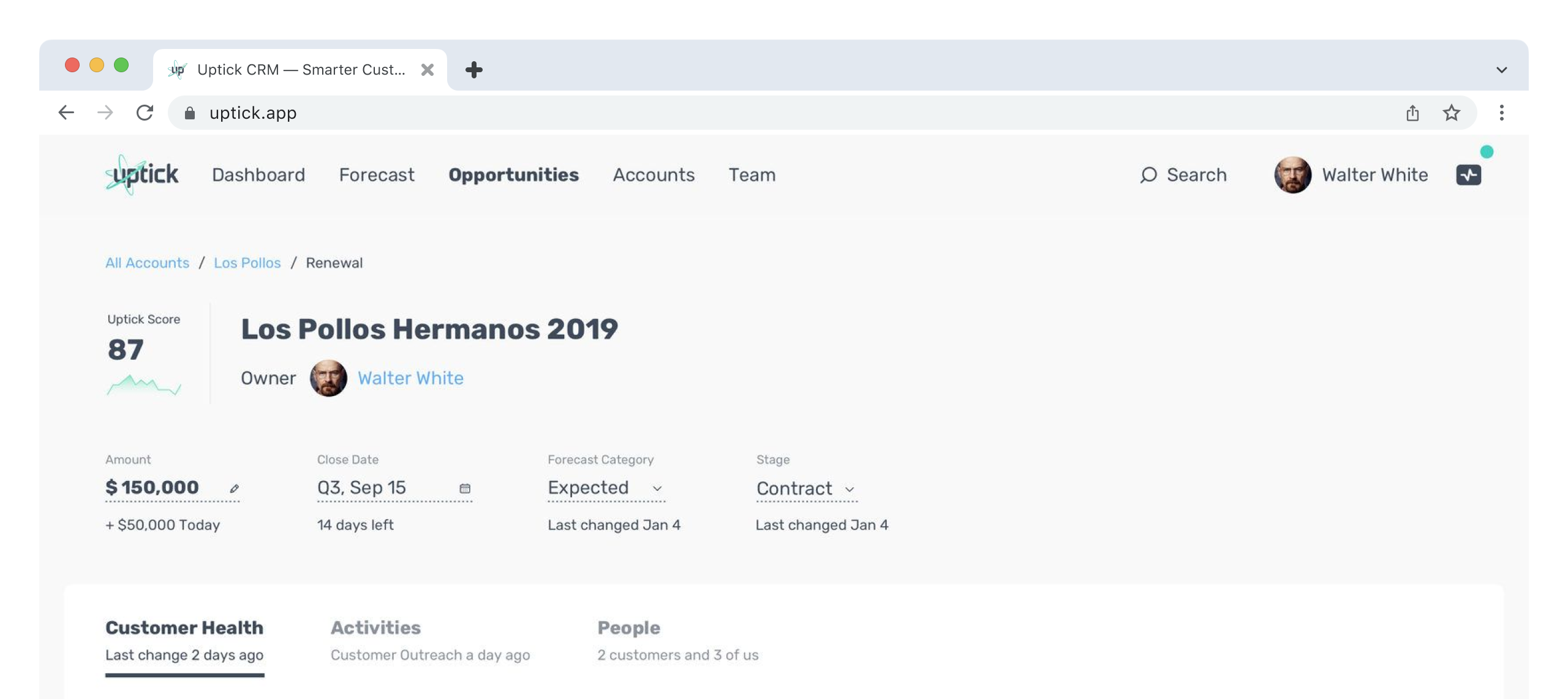Click the pencil icon to edit Amount
The height and width of the screenshot is (699, 1568).
[235, 488]
